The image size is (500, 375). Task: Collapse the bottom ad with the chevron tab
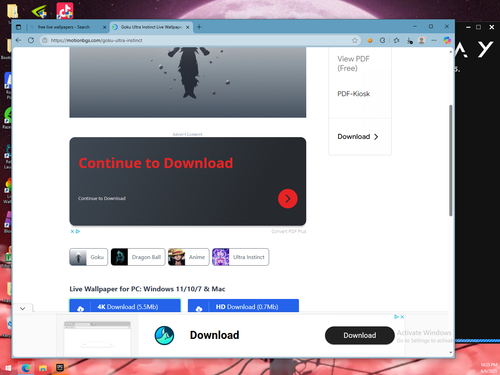[x=22, y=308]
